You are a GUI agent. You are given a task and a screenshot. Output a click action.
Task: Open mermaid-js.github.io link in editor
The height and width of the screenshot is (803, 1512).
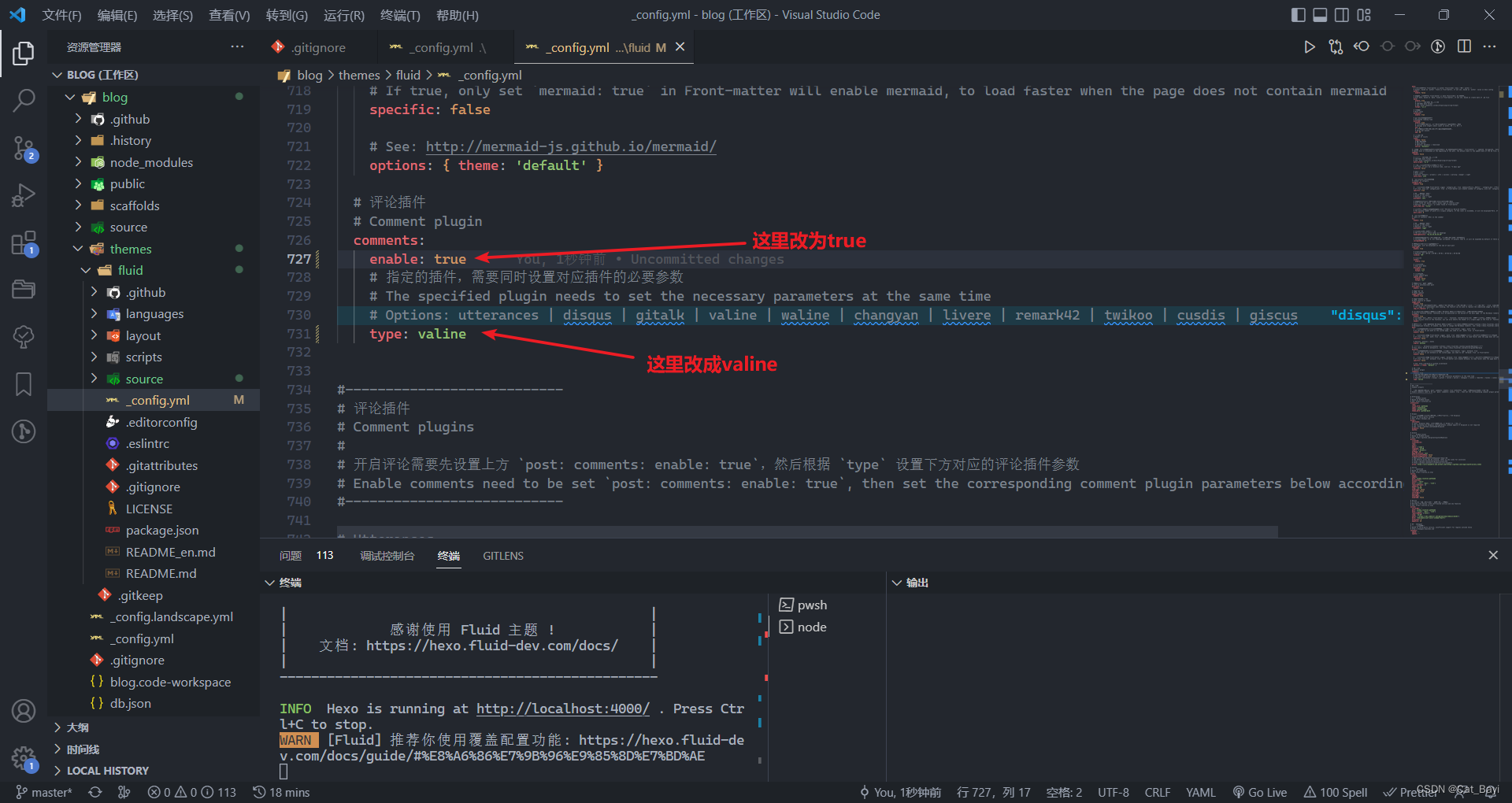[571, 146]
